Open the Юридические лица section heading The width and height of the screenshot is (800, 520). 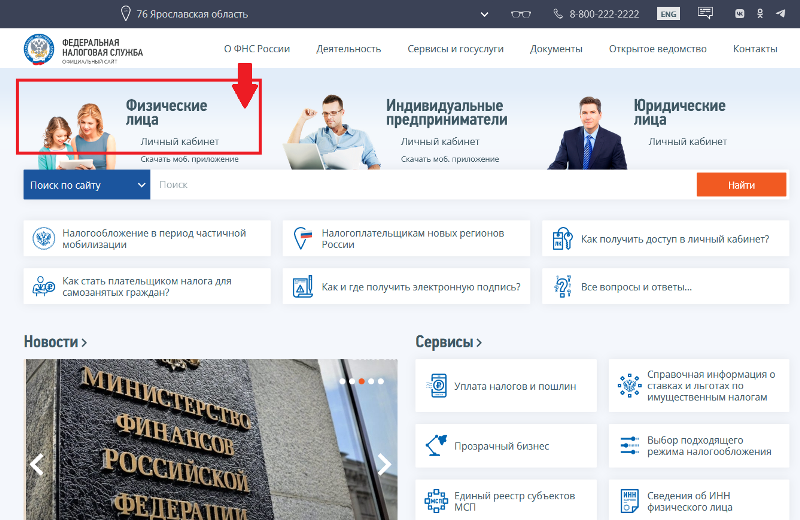679,112
